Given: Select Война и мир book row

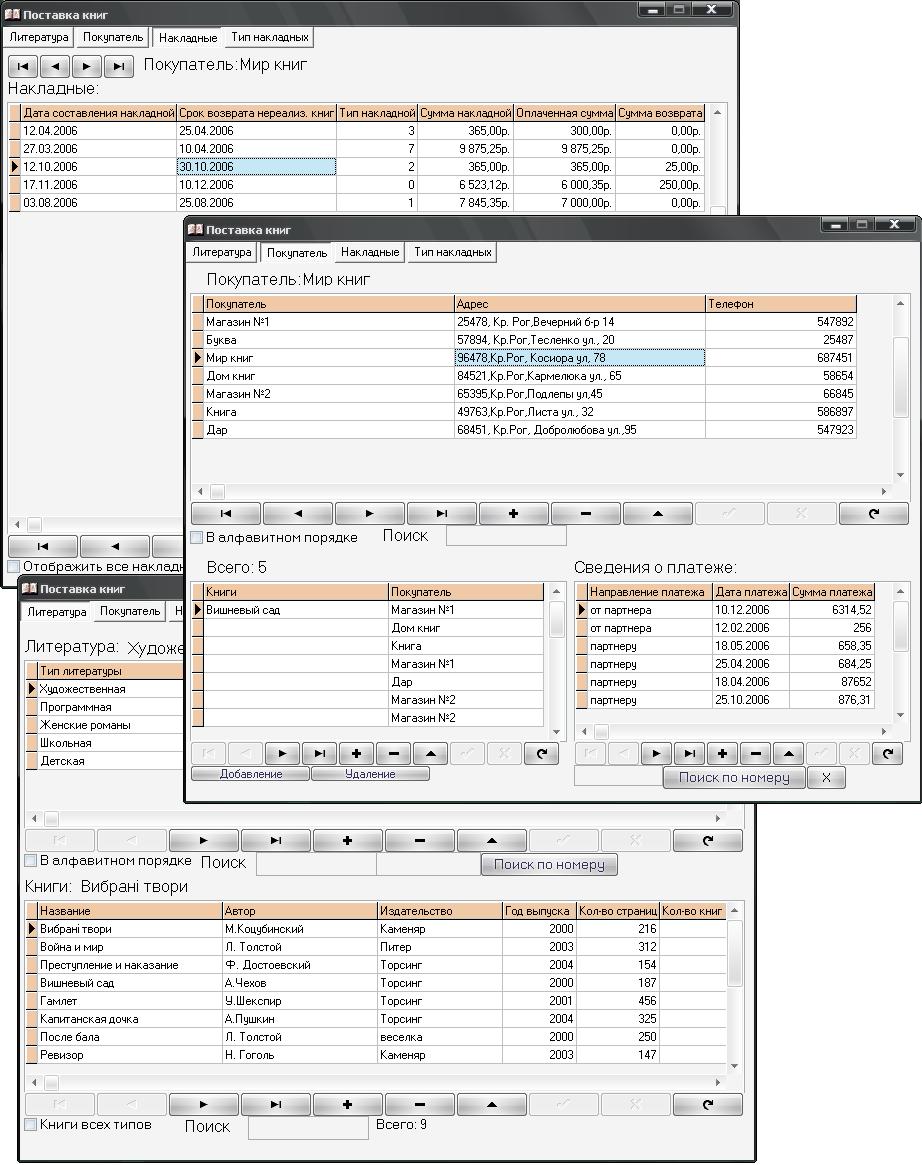Looking at the screenshot, I should click(x=375, y=947).
